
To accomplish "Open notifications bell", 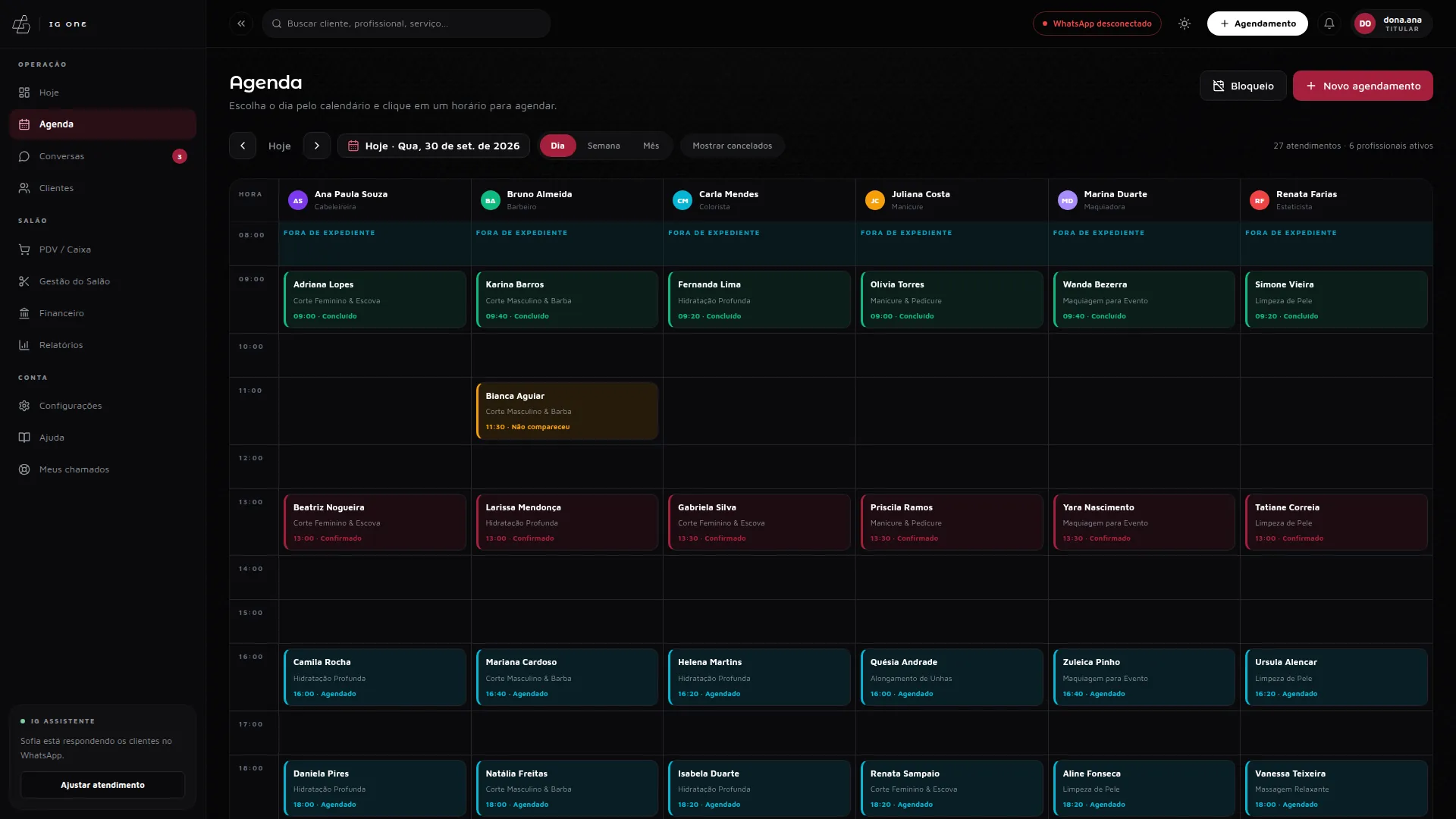I will point(1329,24).
